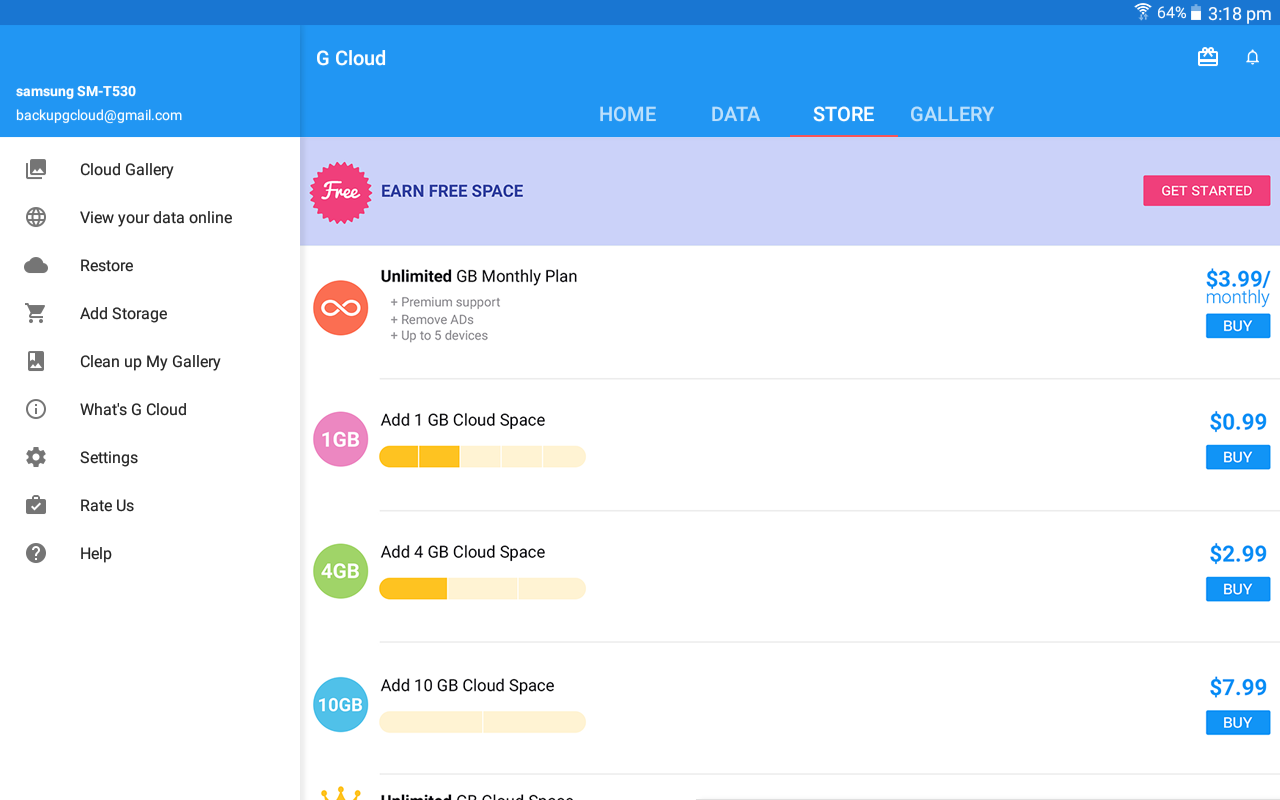Viewport: 1280px width, 800px height.
Task: Tap the 1 GB progress bar
Action: point(482,457)
